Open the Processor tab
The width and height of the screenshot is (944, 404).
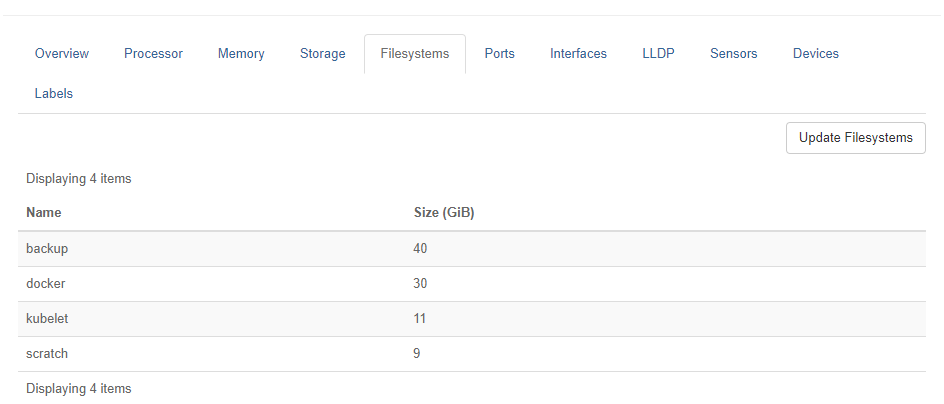(153, 54)
